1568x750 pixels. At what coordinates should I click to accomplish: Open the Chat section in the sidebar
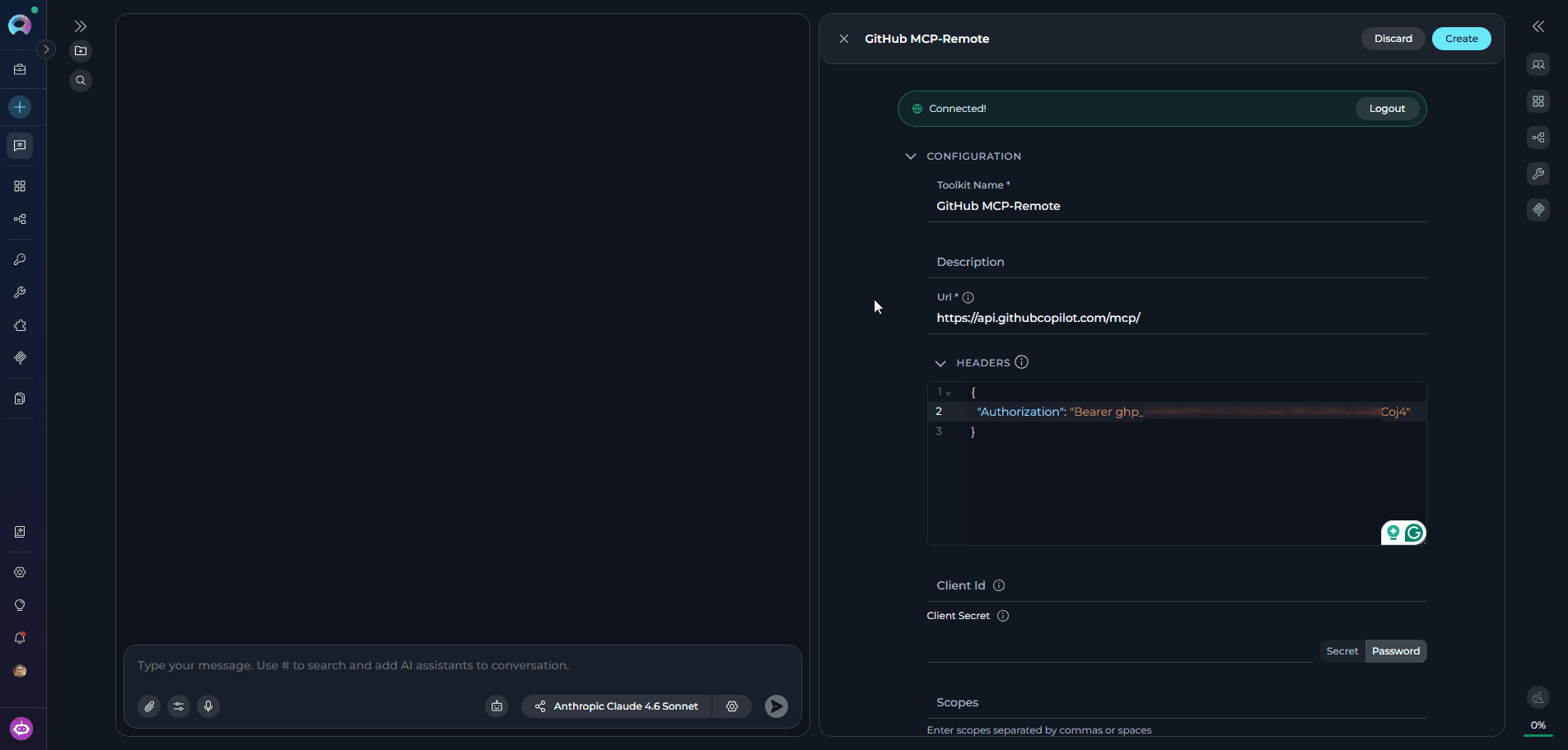point(20,146)
